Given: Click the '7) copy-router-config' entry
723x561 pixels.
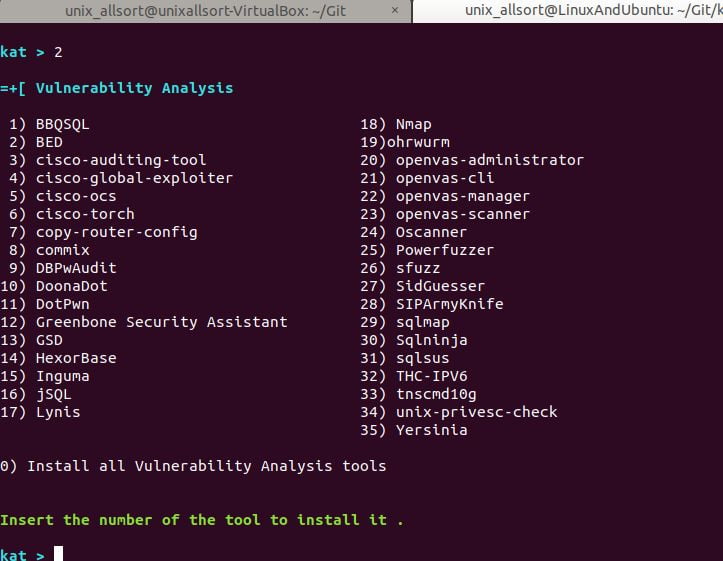Looking at the screenshot, I should coord(103,232).
